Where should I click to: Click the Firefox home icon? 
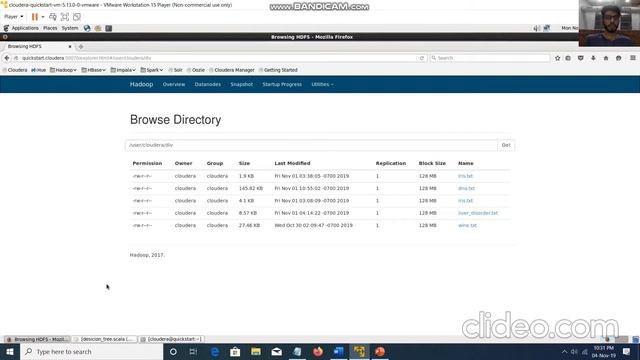click(606, 58)
